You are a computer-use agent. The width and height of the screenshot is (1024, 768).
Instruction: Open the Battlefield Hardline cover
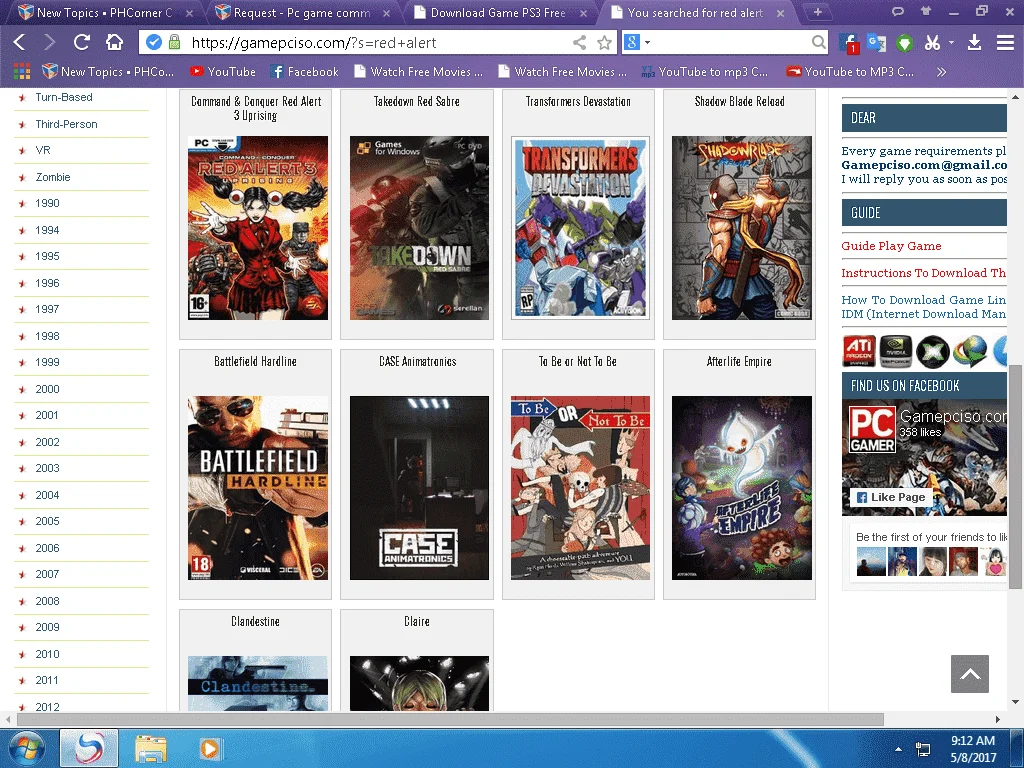pos(258,488)
